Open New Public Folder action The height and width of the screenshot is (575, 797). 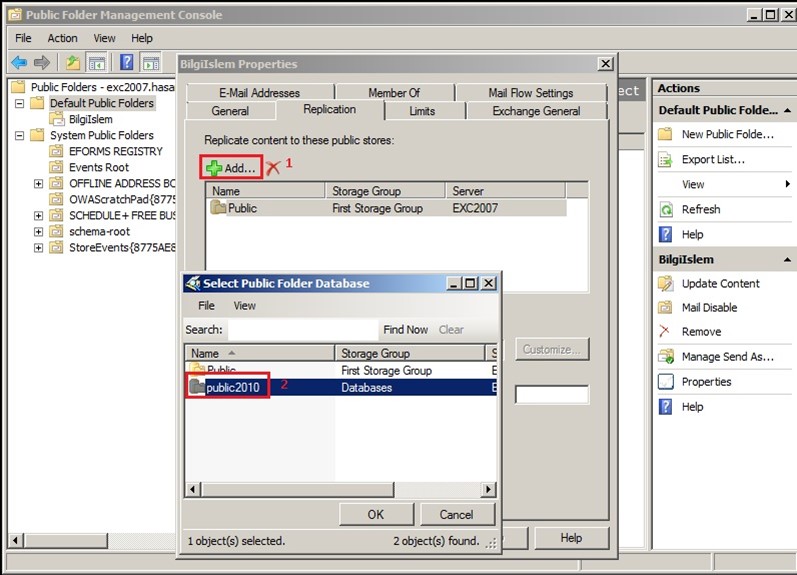point(727,134)
